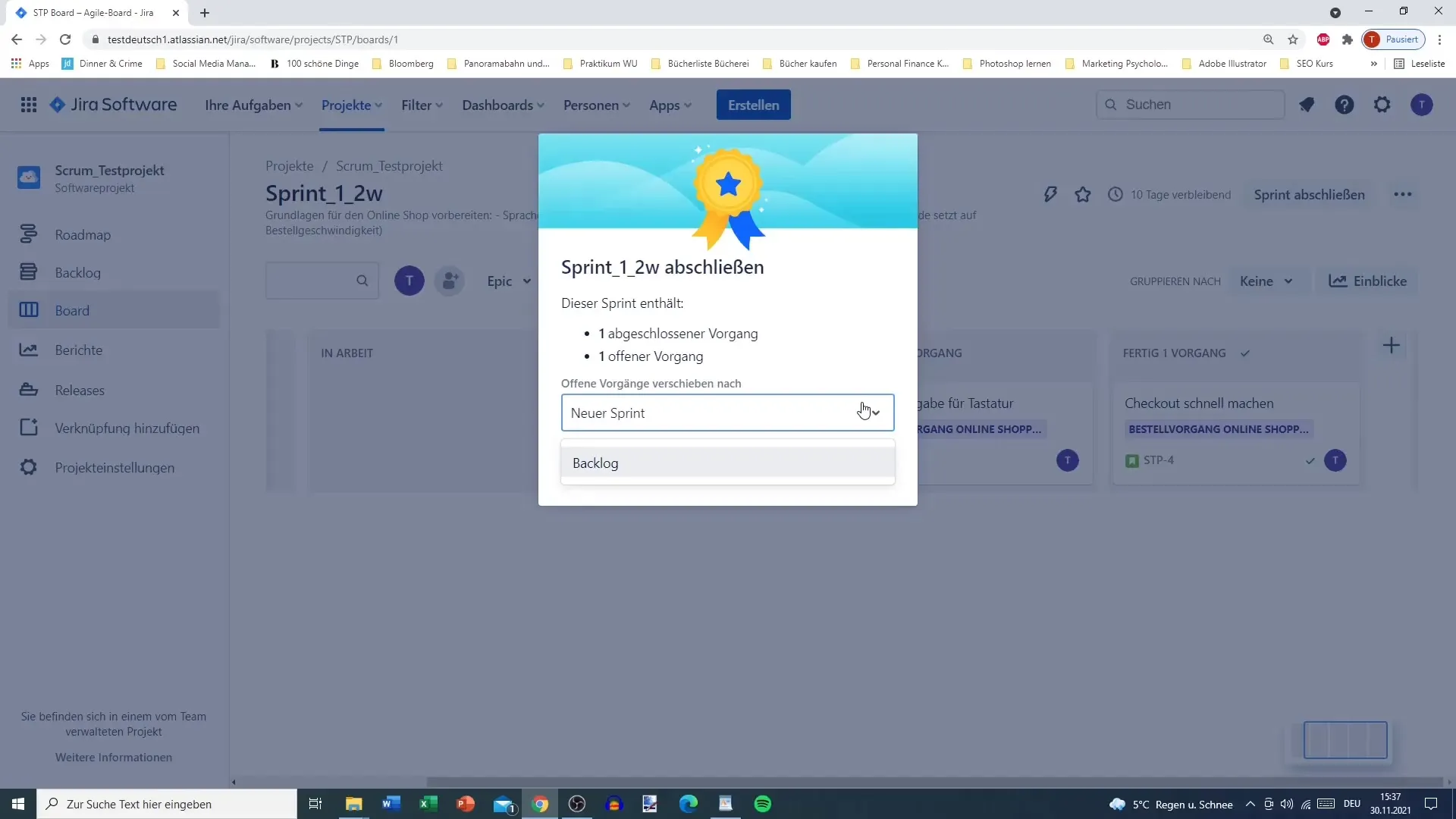Click the Backlog icon in sidebar
1456x819 pixels.
tap(29, 272)
